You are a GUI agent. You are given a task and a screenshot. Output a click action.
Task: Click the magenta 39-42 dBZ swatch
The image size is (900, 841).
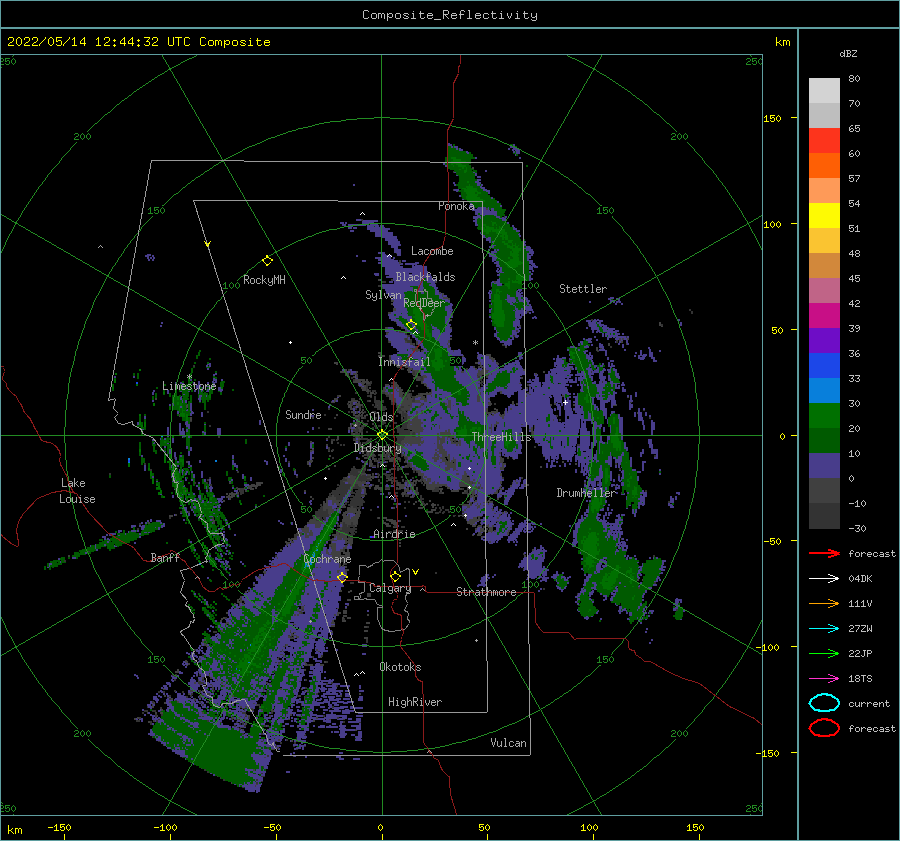click(x=824, y=315)
